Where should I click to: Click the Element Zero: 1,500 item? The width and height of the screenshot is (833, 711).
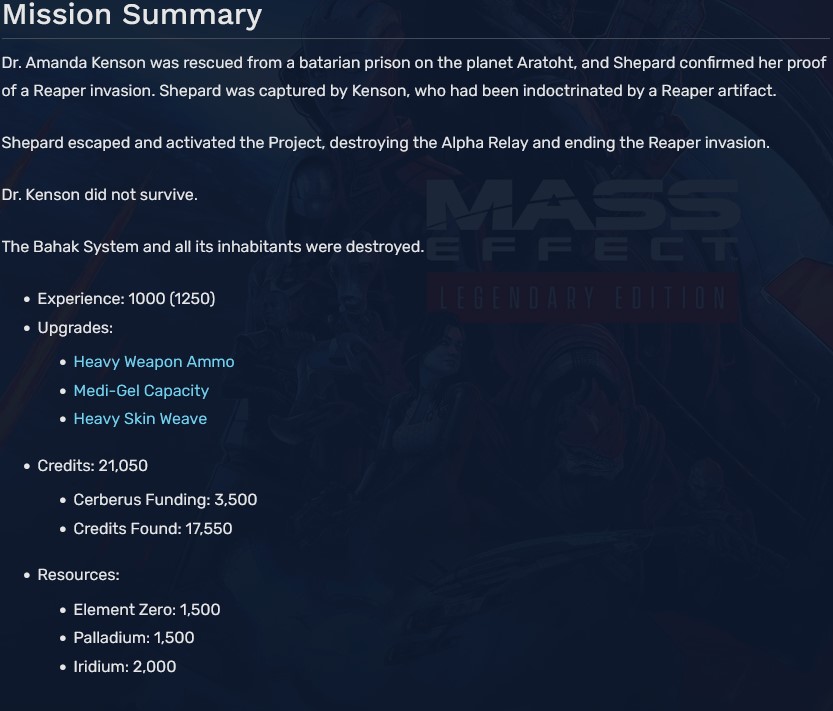coord(146,610)
